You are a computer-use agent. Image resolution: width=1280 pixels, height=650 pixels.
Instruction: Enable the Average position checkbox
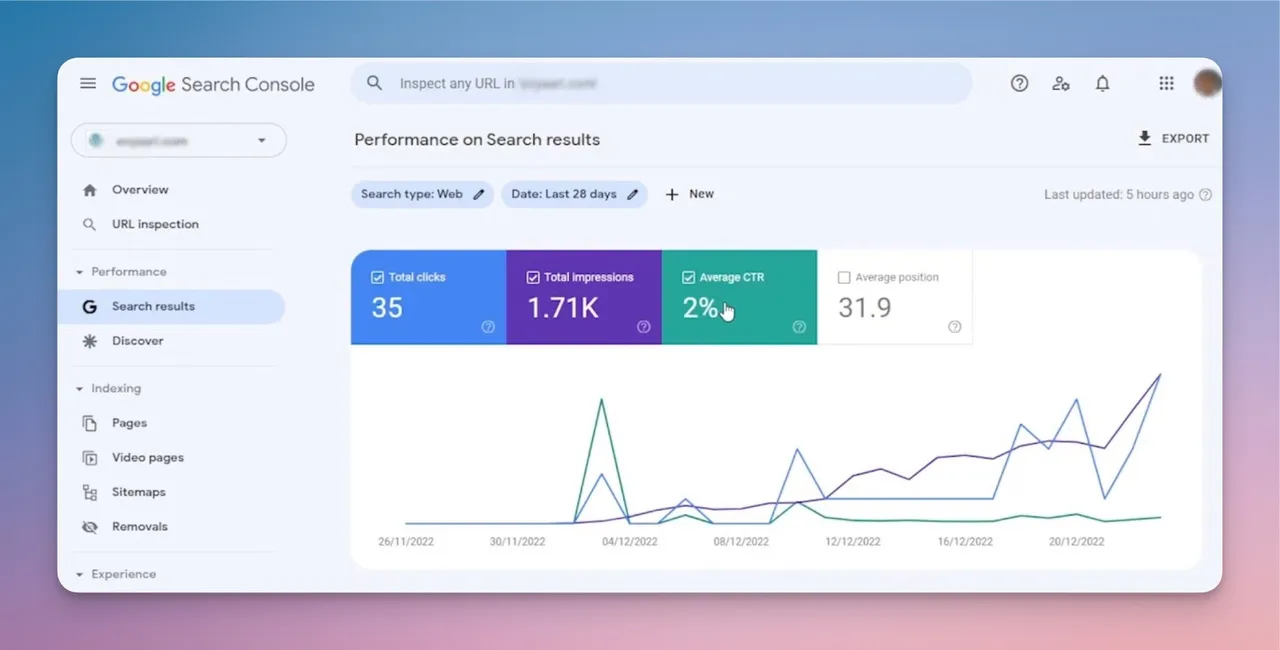pos(844,277)
